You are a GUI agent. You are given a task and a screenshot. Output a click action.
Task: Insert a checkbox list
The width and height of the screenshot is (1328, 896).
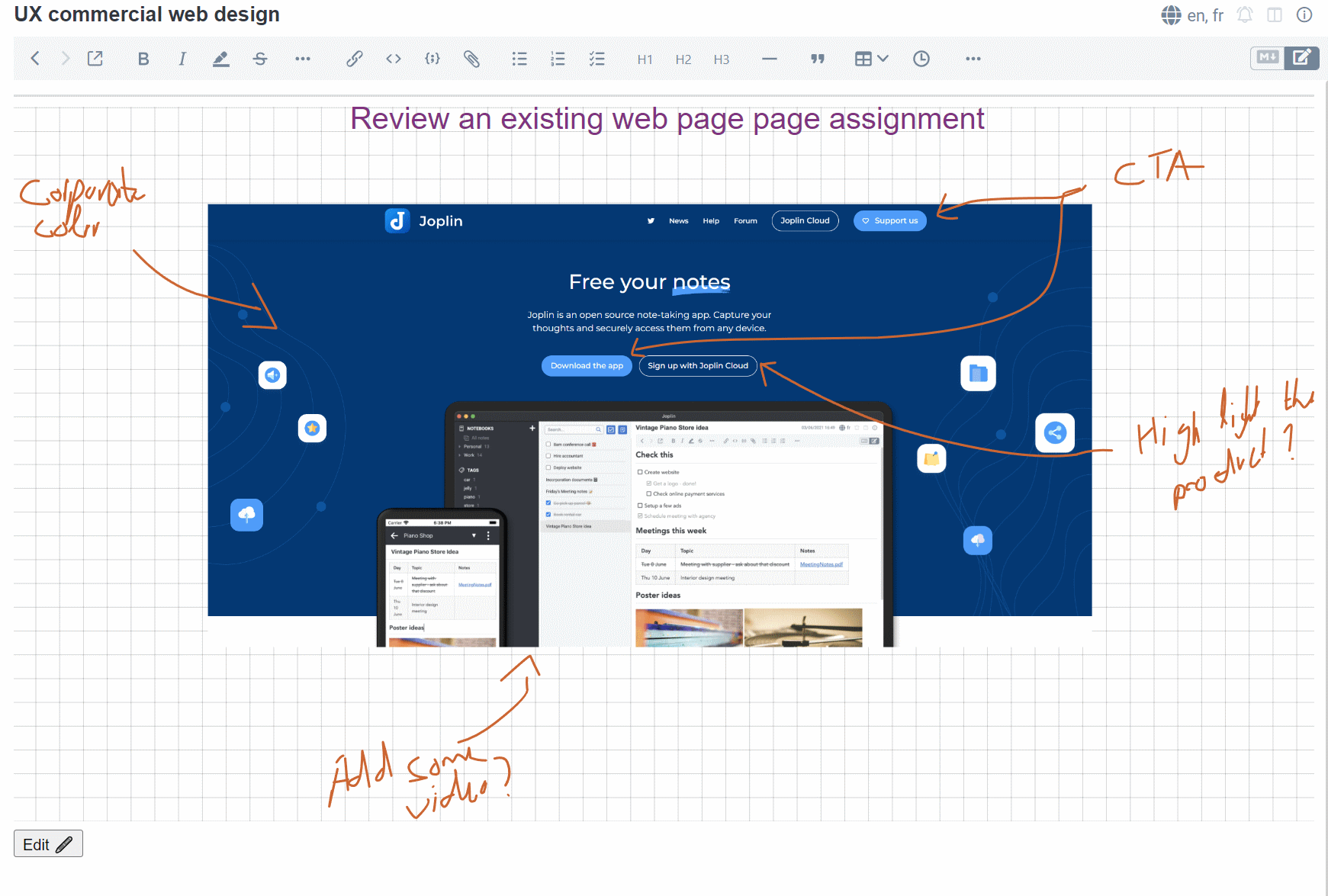click(597, 59)
